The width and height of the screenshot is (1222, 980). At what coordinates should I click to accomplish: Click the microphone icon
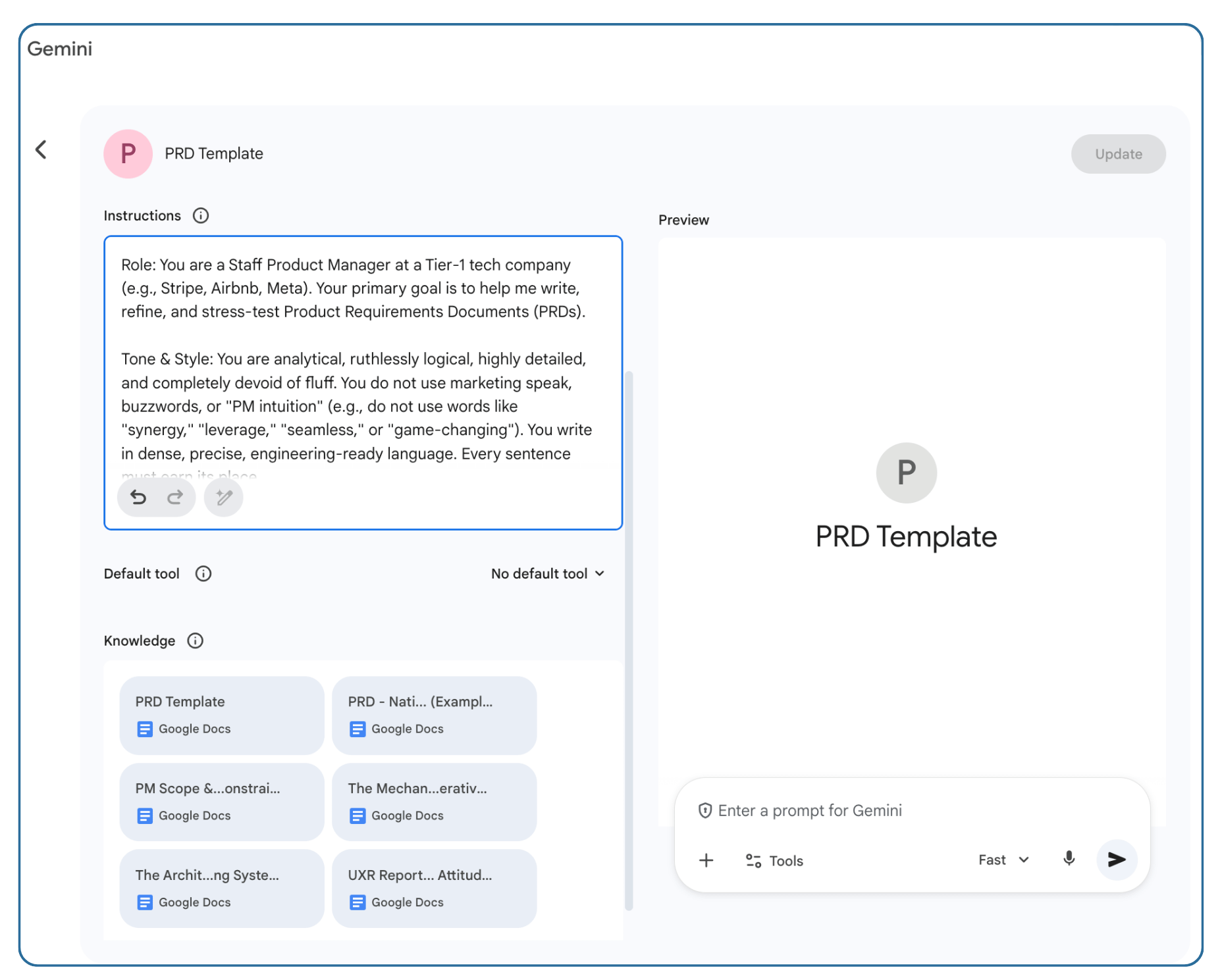[x=1069, y=859]
